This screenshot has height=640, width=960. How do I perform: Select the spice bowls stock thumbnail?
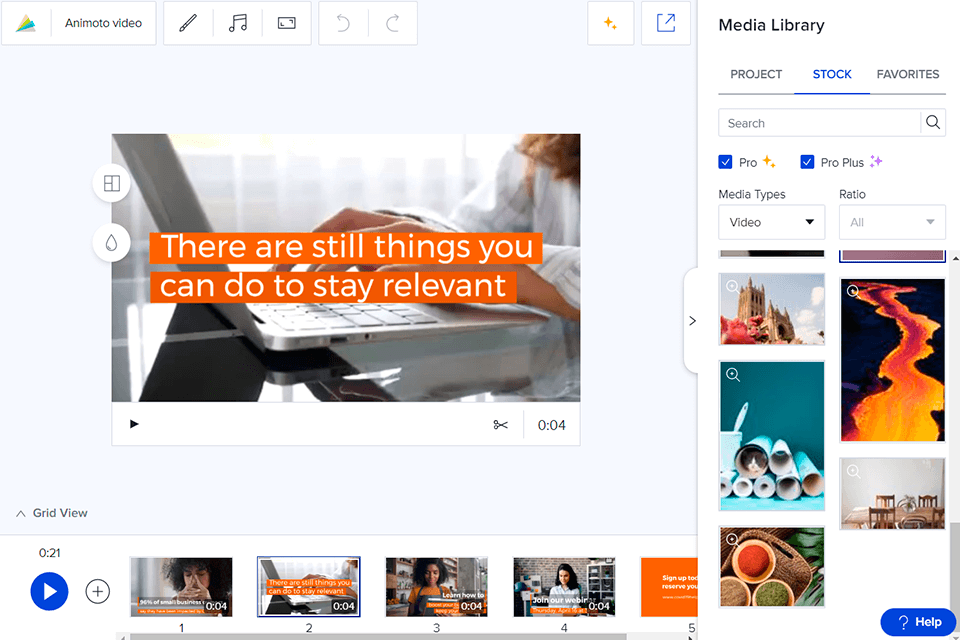point(771,567)
